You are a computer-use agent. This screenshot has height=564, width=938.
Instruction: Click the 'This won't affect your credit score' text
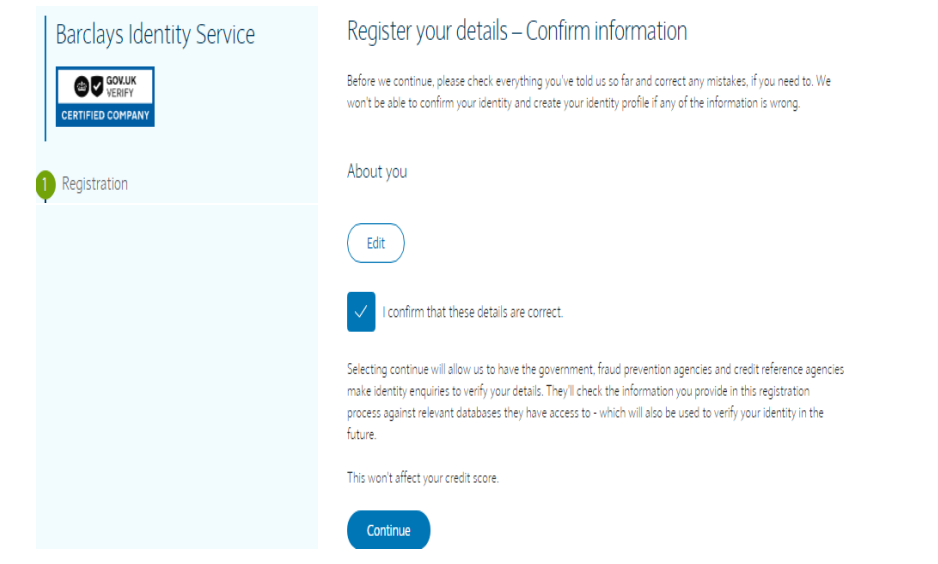422,478
